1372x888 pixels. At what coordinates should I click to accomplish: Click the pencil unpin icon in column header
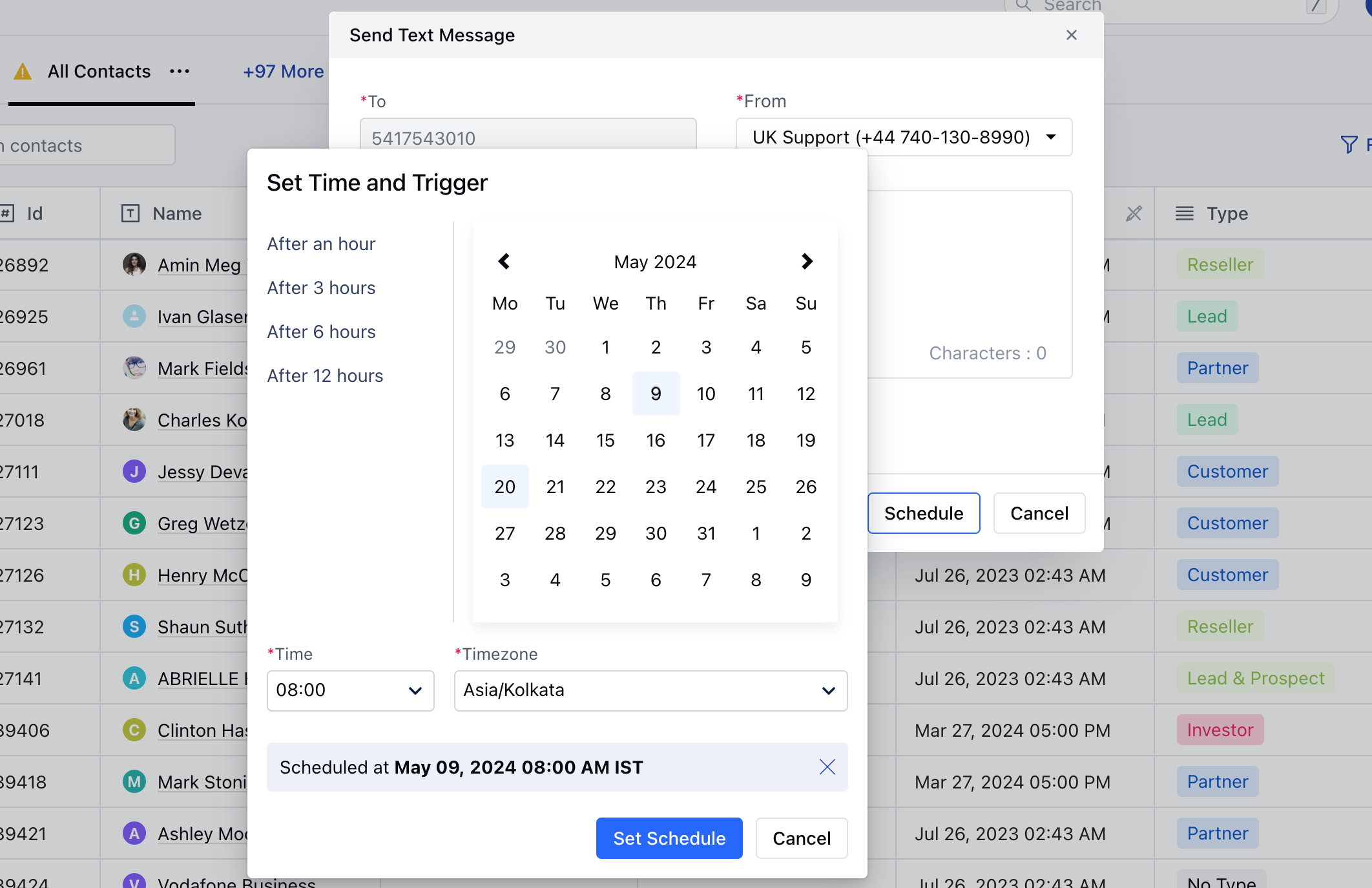tap(1134, 213)
